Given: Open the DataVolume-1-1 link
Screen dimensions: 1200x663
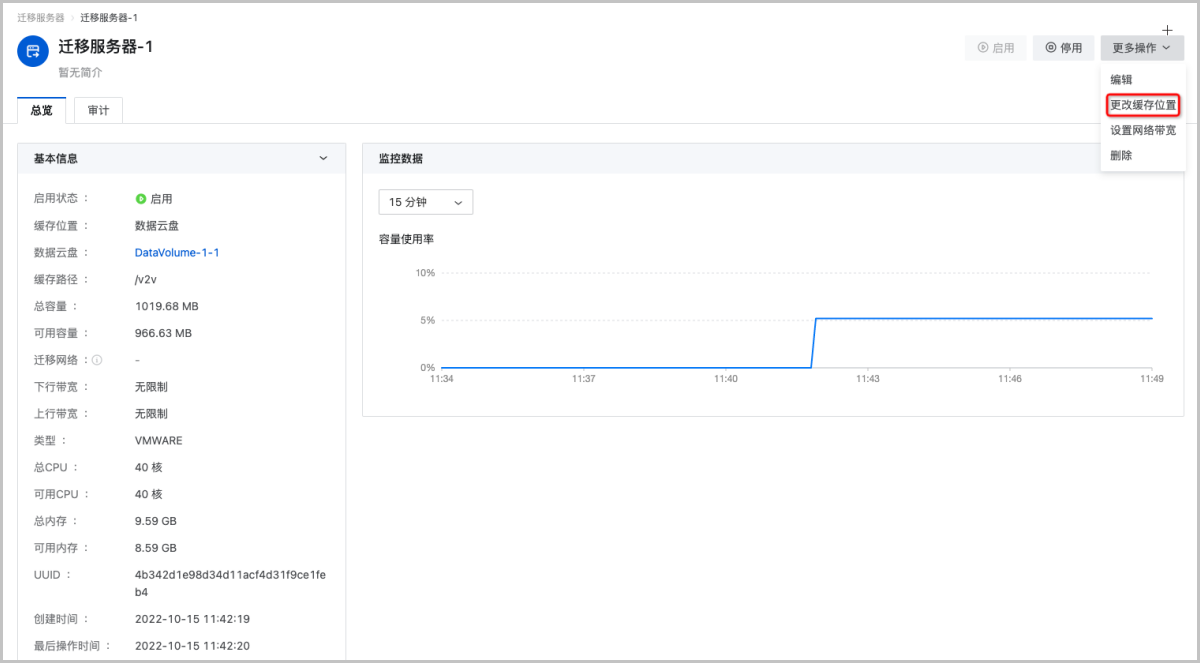Looking at the screenshot, I should (176, 252).
